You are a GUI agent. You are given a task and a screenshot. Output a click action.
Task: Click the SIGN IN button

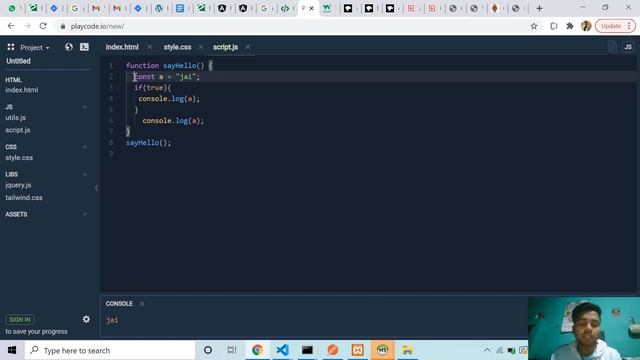pyautogui.click(x=20, y=319)
